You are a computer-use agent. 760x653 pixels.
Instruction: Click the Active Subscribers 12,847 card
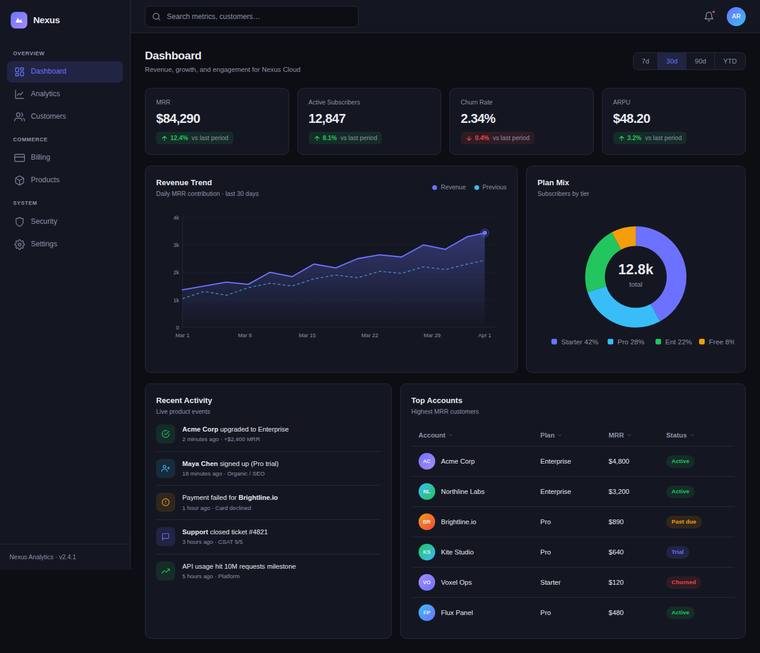click(x=369, y=121)
